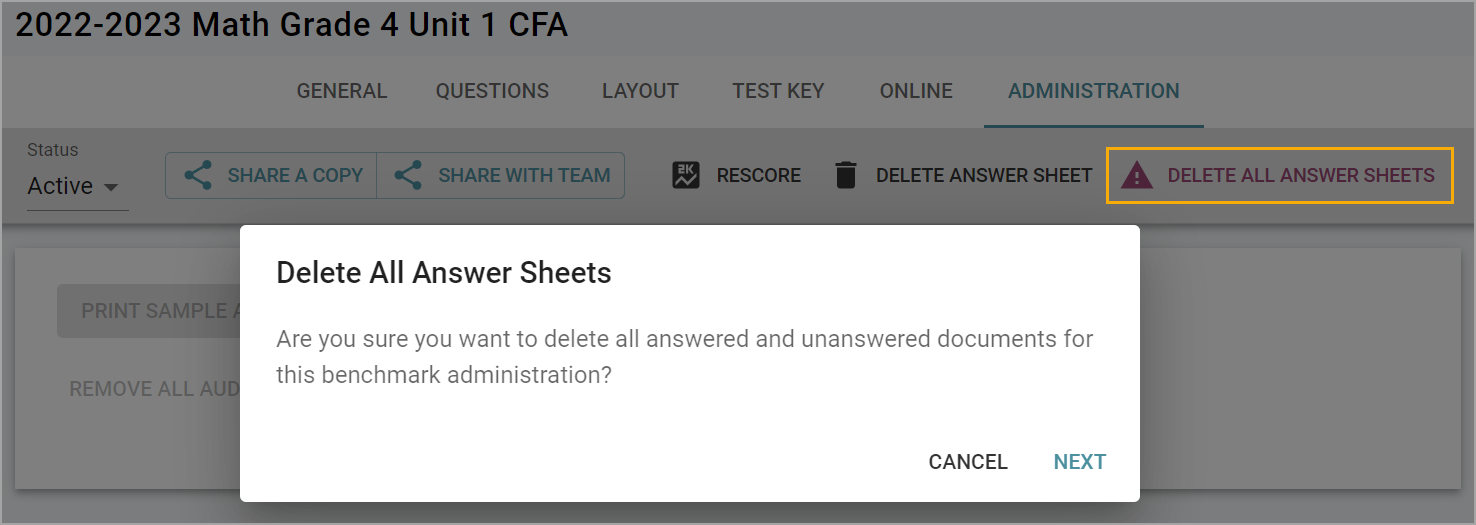Open the Questions tab
The image size is (1476, 525).
492,91
